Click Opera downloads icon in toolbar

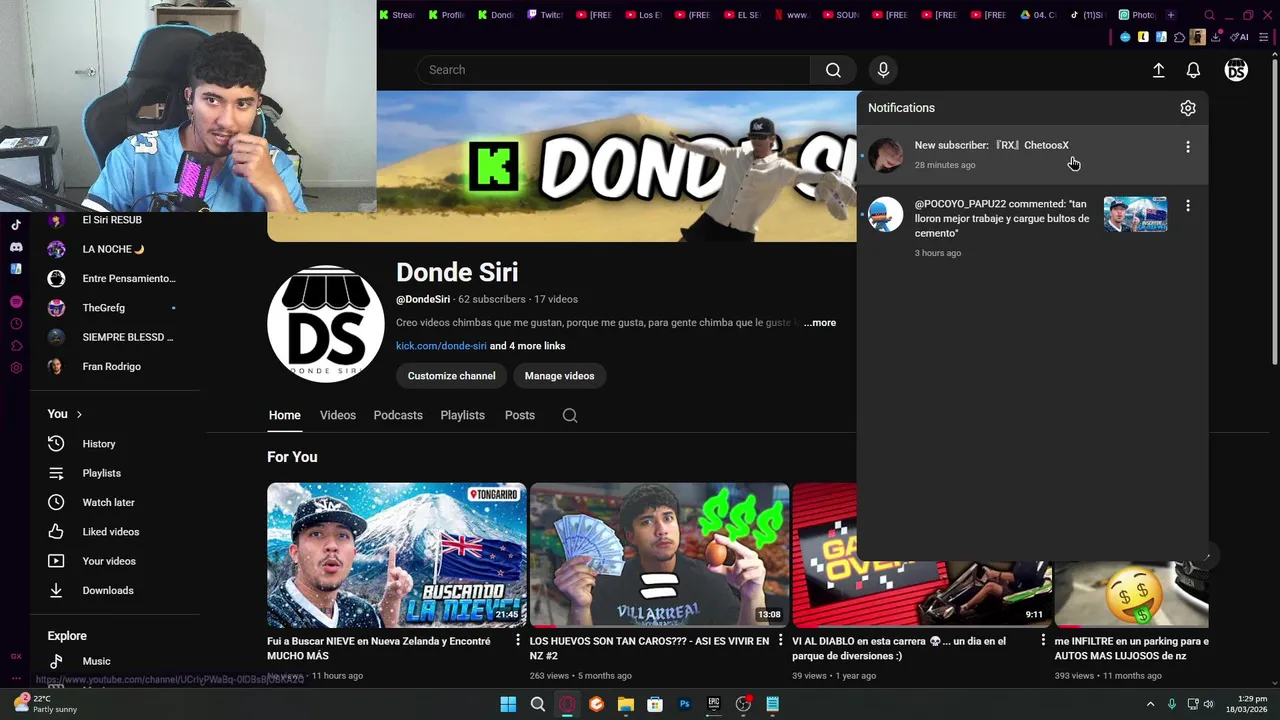click(x=1216, y=37)
